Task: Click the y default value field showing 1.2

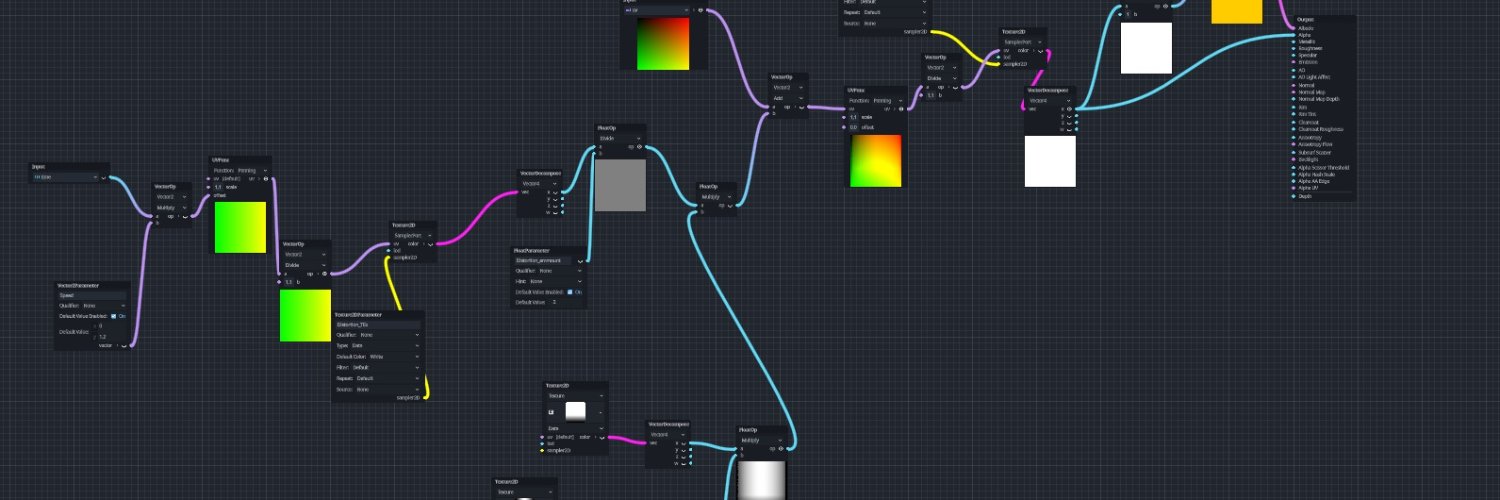Action: 112,337
